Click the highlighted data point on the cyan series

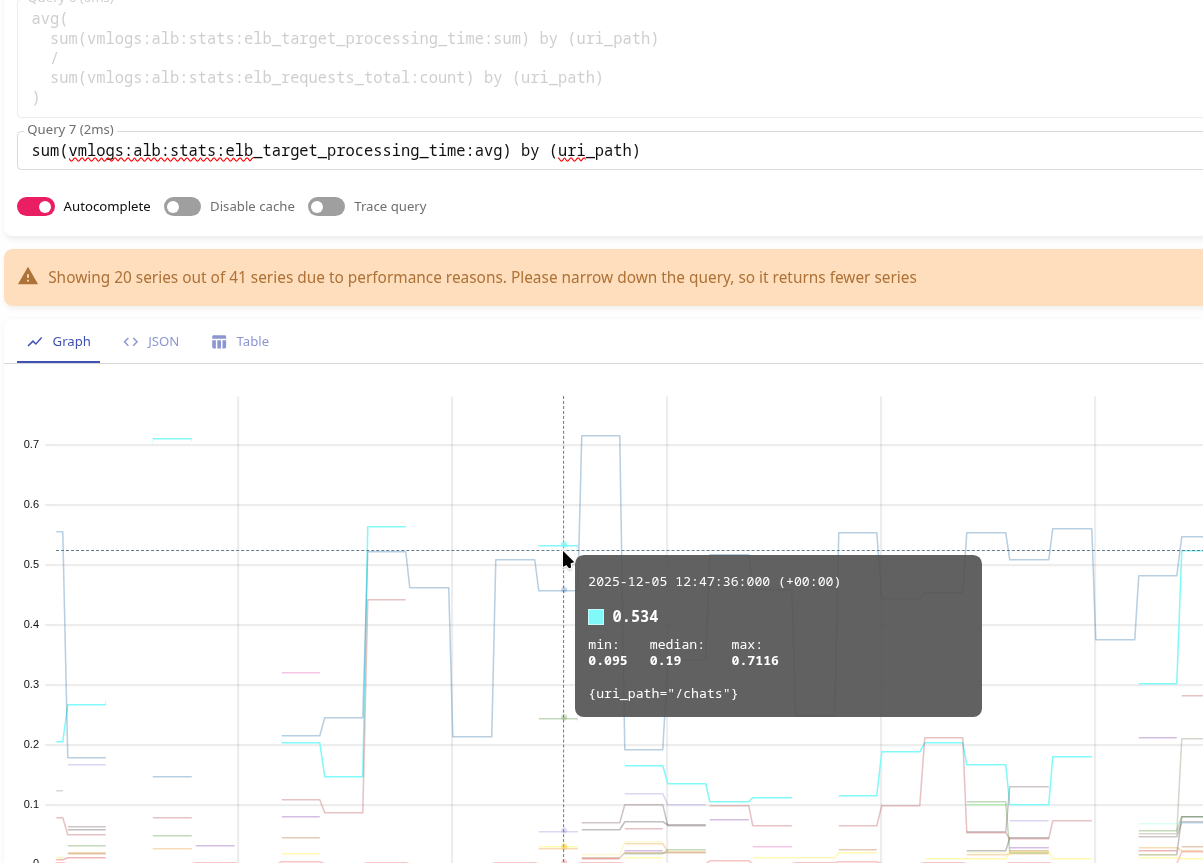click(564, 545)
